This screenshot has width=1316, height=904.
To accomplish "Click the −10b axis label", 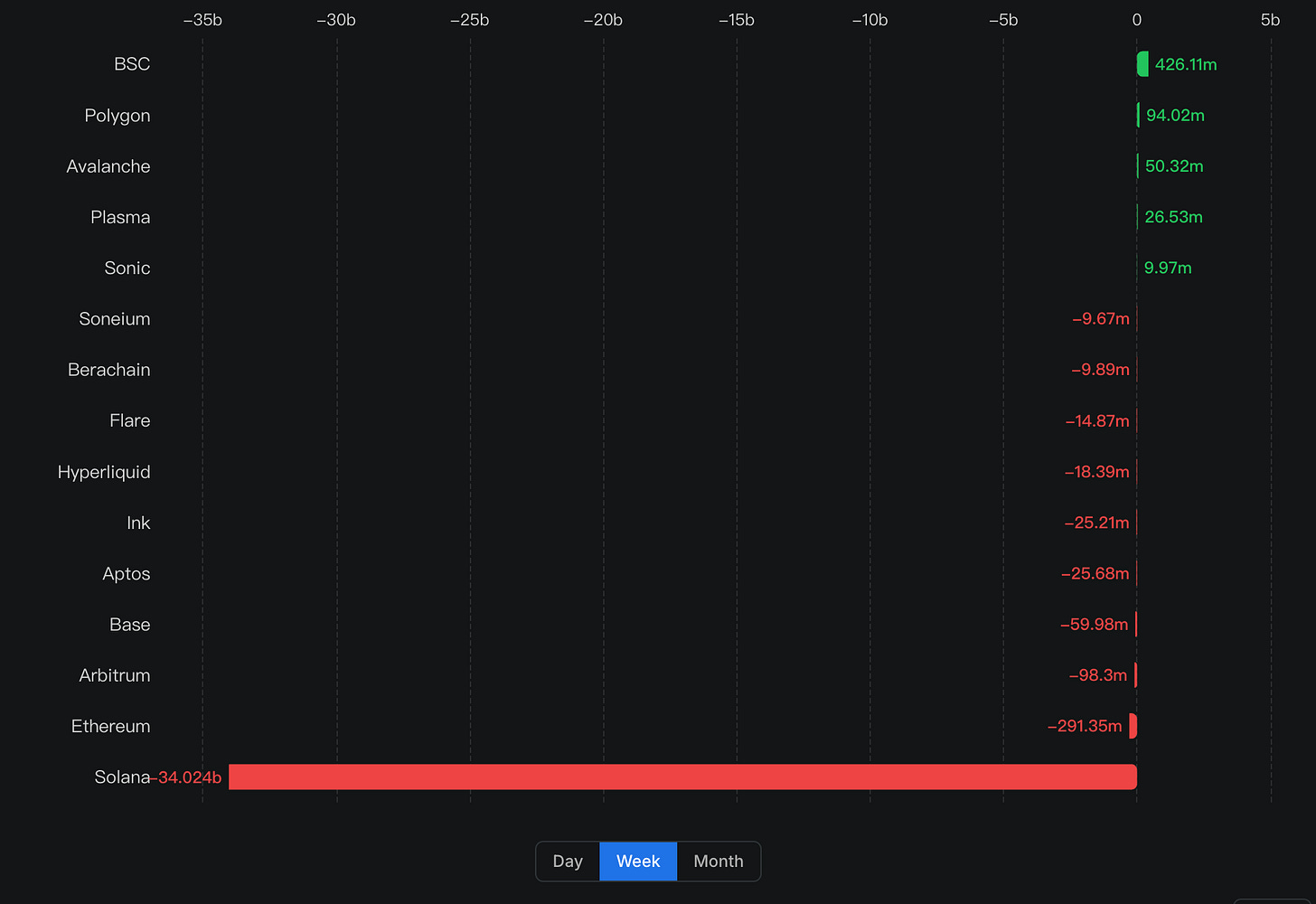I will pyautogui.click(x=869, y=20).
